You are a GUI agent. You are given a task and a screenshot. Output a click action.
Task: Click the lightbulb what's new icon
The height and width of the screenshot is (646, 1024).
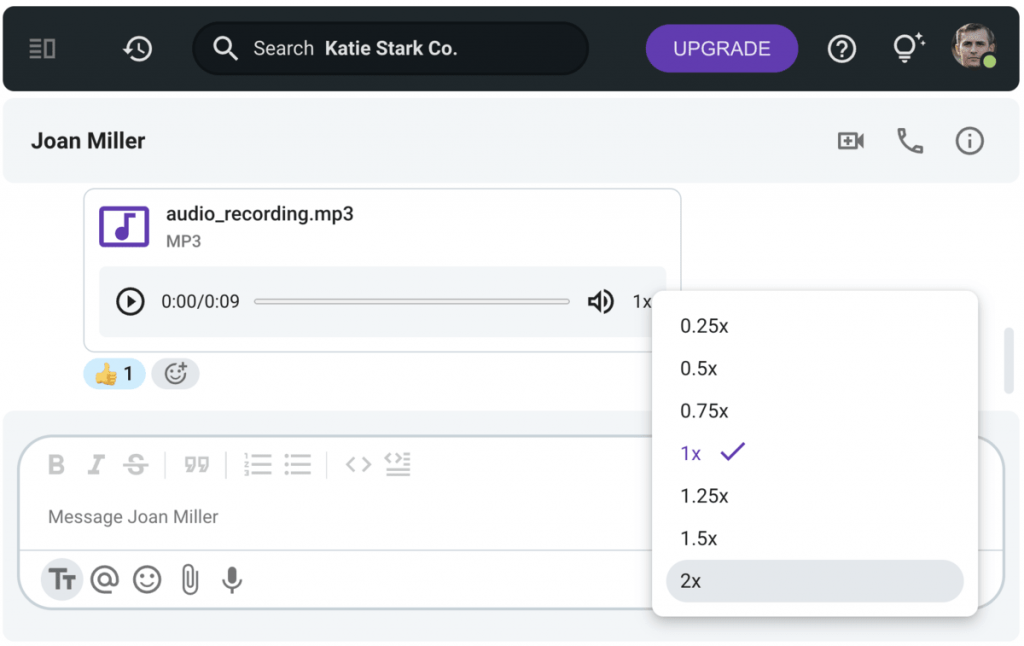(907, 48)
